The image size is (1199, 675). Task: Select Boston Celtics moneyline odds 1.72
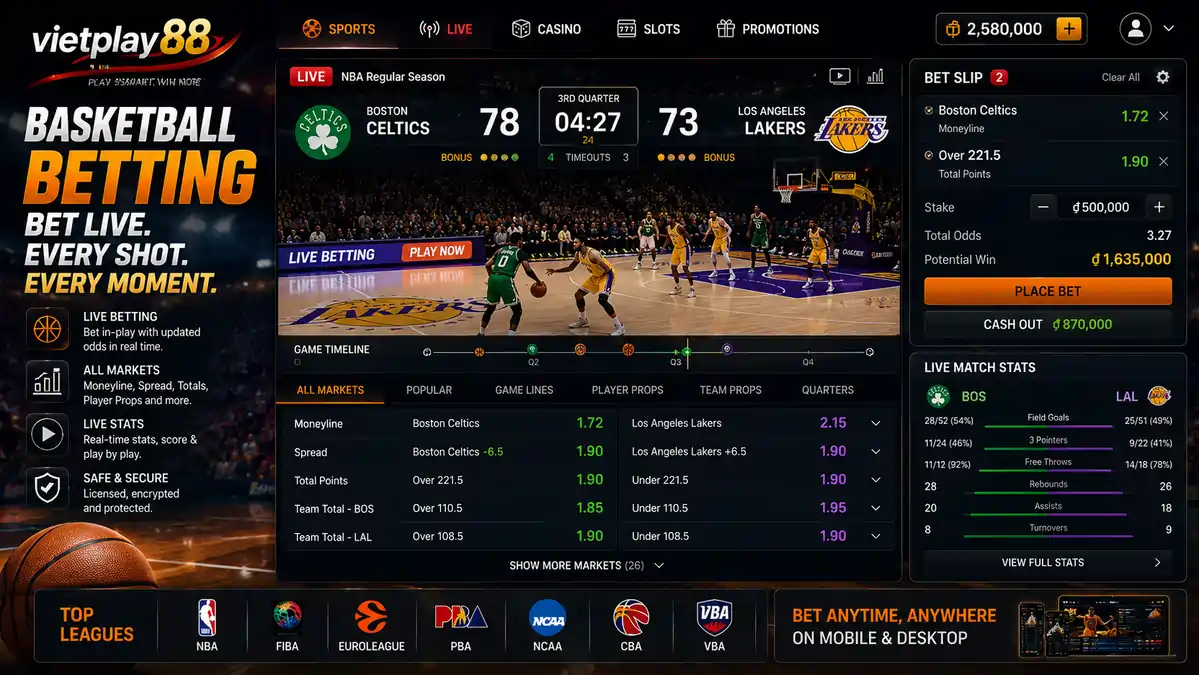(590, 423)
